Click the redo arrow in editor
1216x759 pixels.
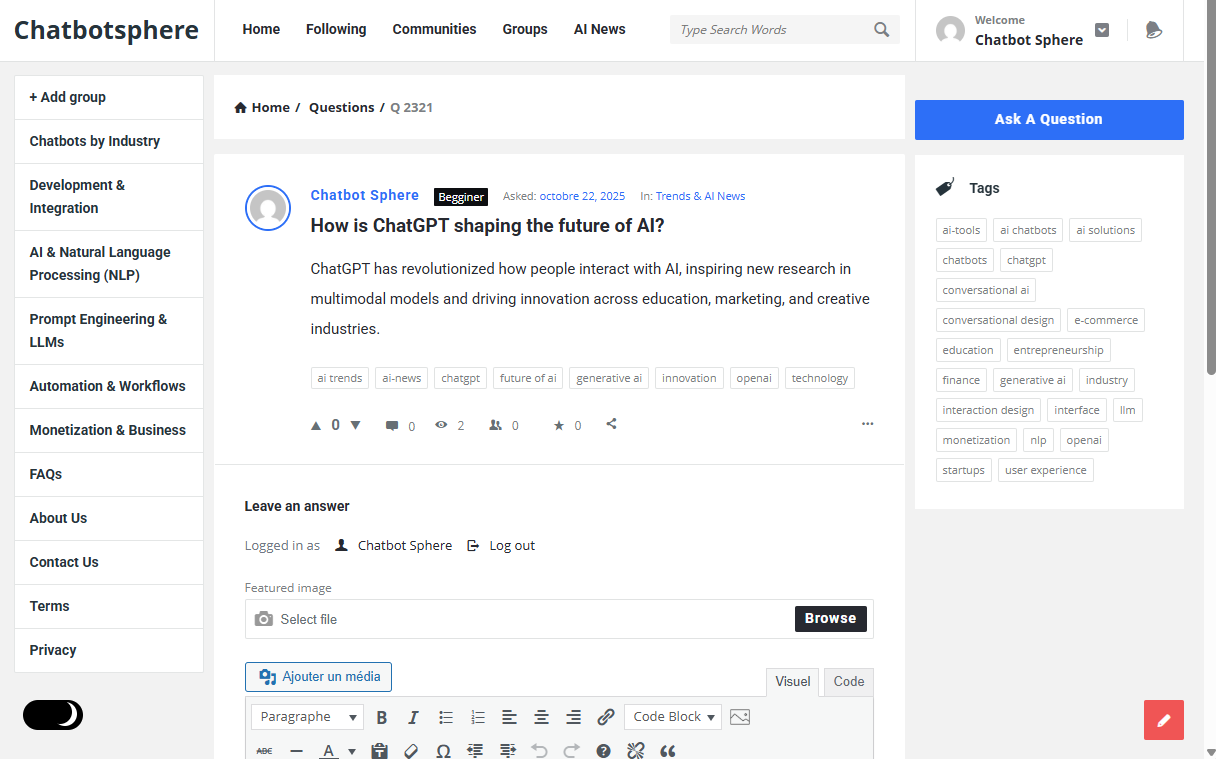click(x=571, y=750)
